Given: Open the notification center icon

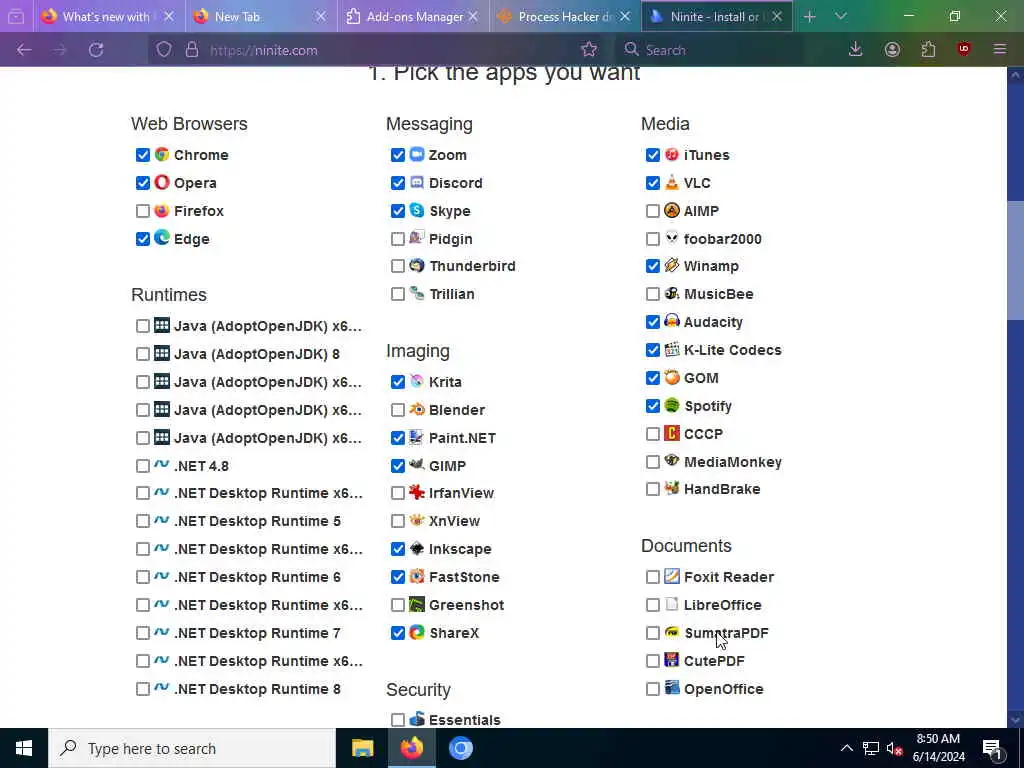Looking at the screenshot, I should coord(992,748).
